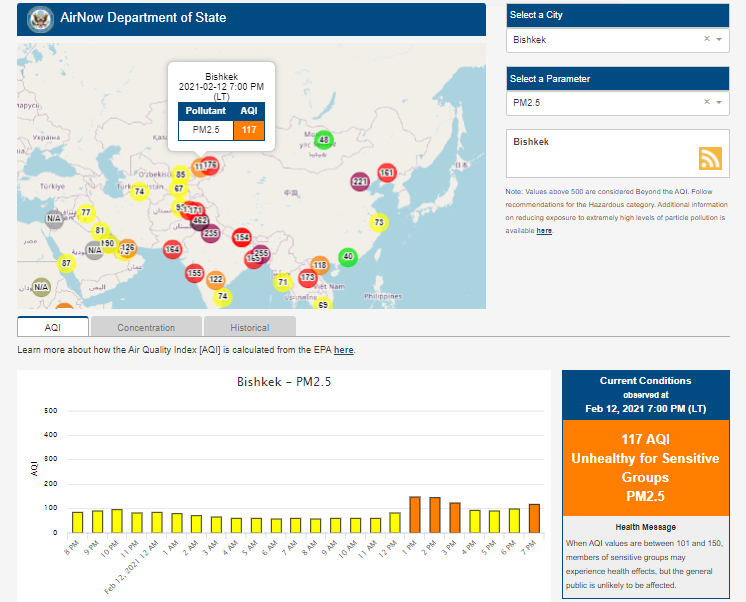Select the purple 221 AQI map marker
This screenshot has width=746, height=602.
[360, 181]
